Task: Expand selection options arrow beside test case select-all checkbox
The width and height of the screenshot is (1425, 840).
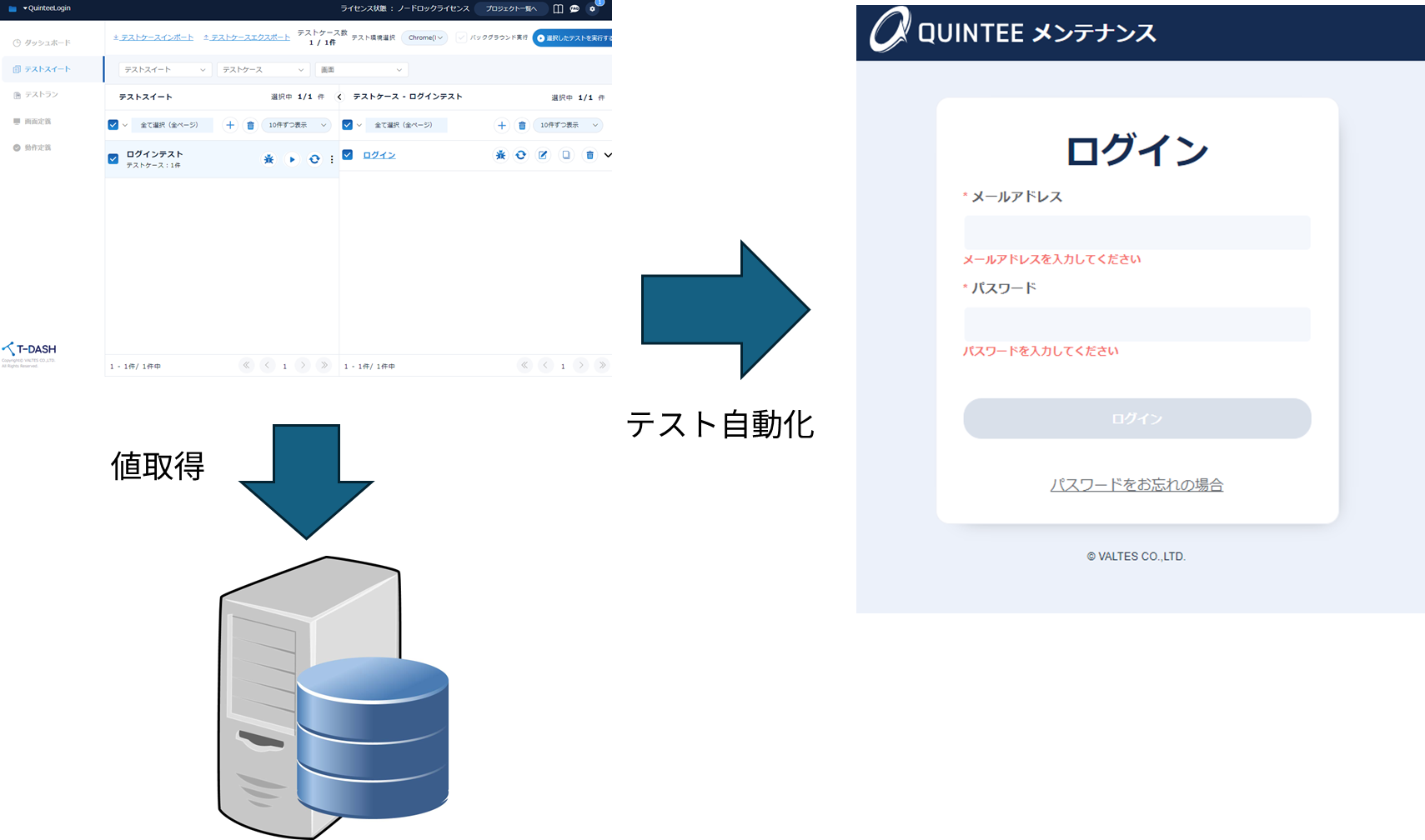Action: point(359,125)
